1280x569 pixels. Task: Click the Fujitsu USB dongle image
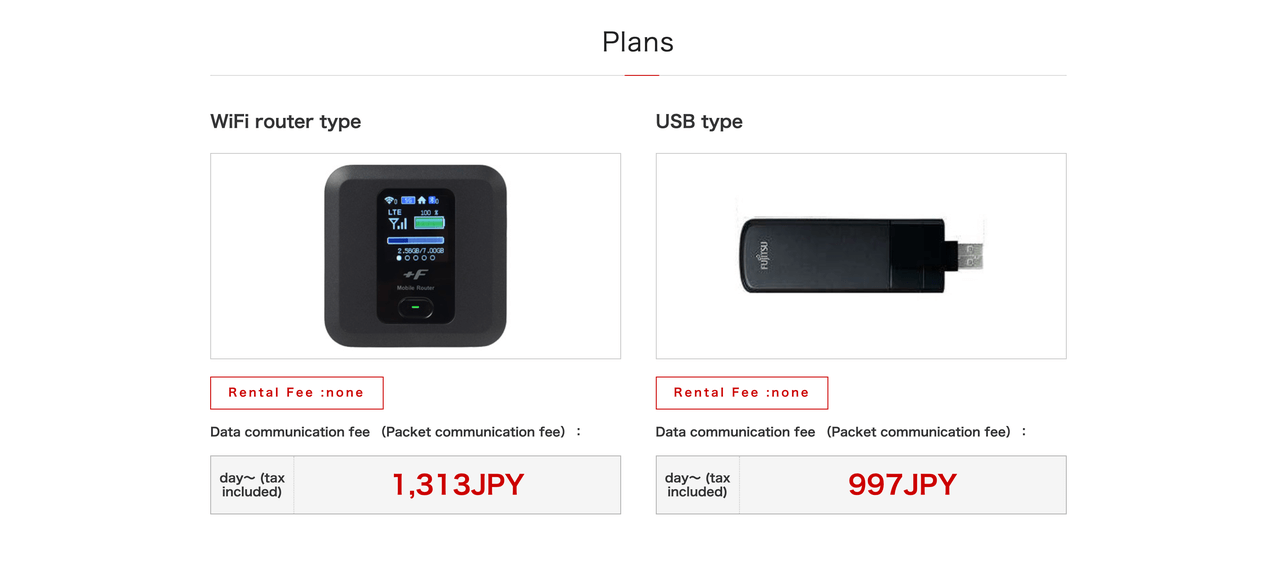coord(861,256)
